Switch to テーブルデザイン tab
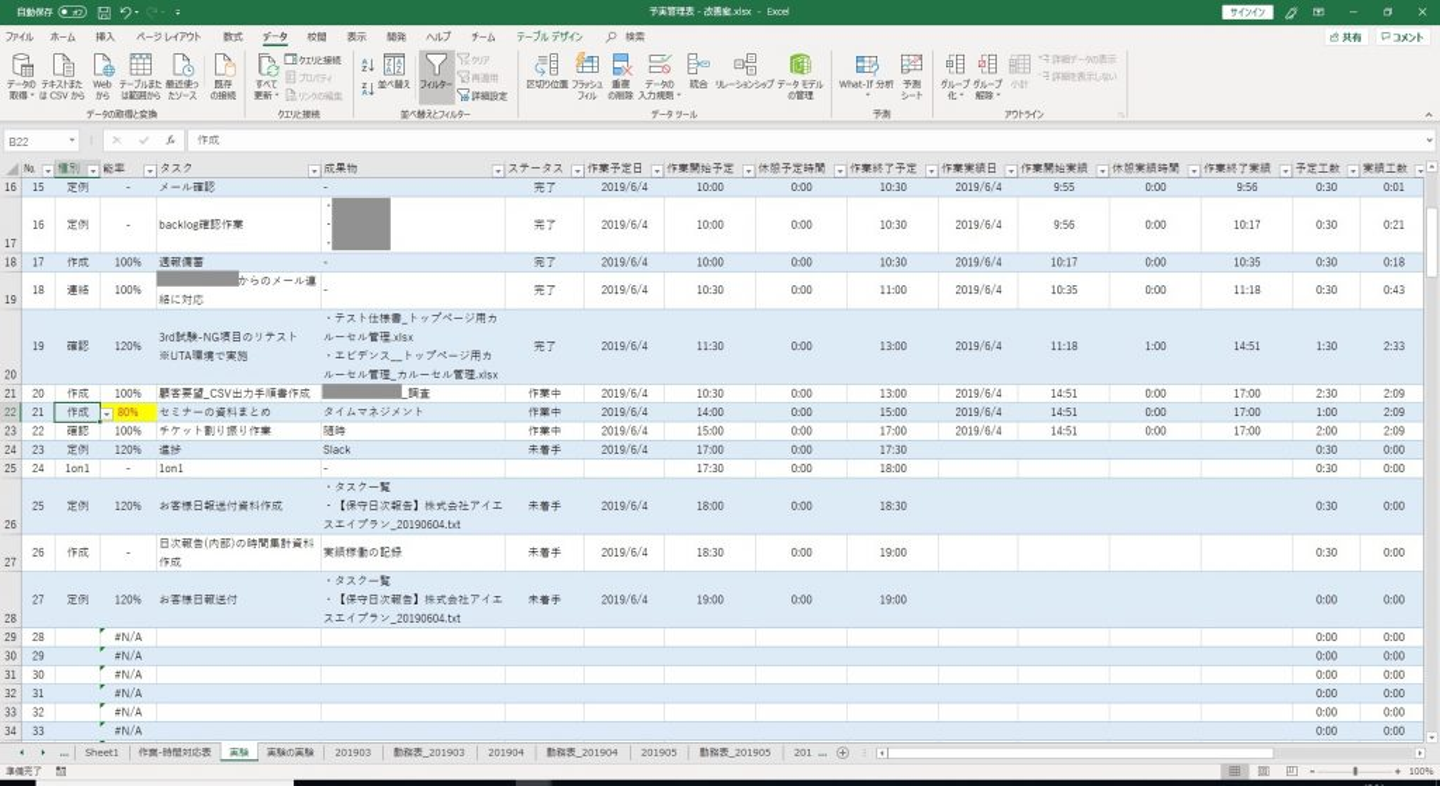1440x786 pixels. pyautogui.click(x=549, y=37)
